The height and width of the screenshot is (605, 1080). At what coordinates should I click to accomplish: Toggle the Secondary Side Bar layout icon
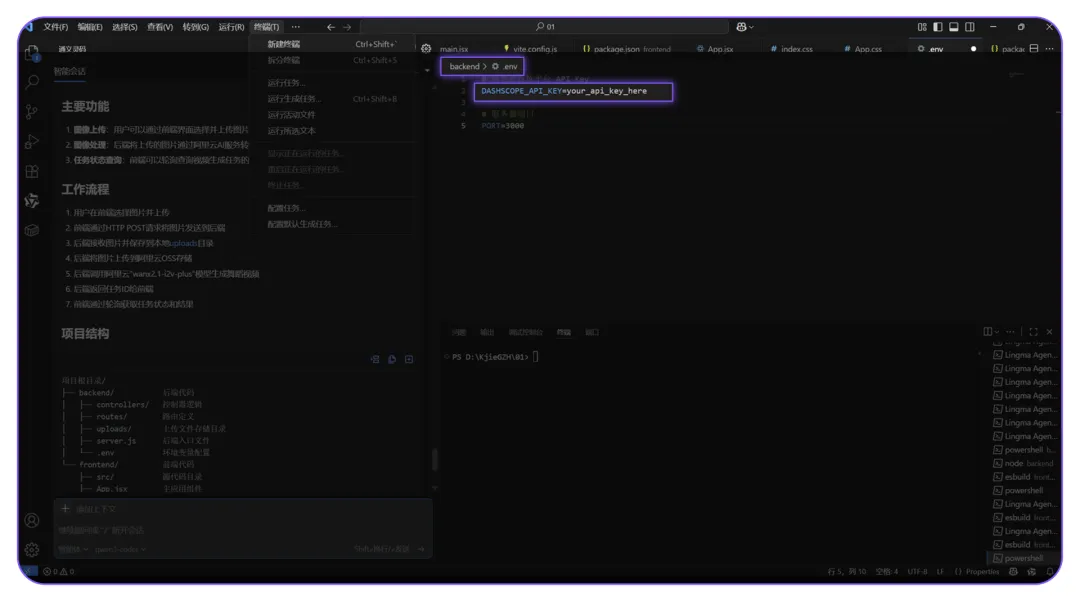970,27
